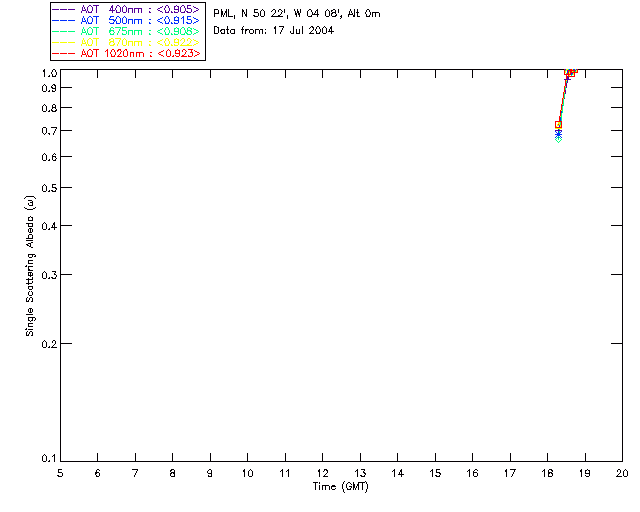Click the x-axis tick label 10
The width and height of the screenshot is (640, 512).
(247, 473)
